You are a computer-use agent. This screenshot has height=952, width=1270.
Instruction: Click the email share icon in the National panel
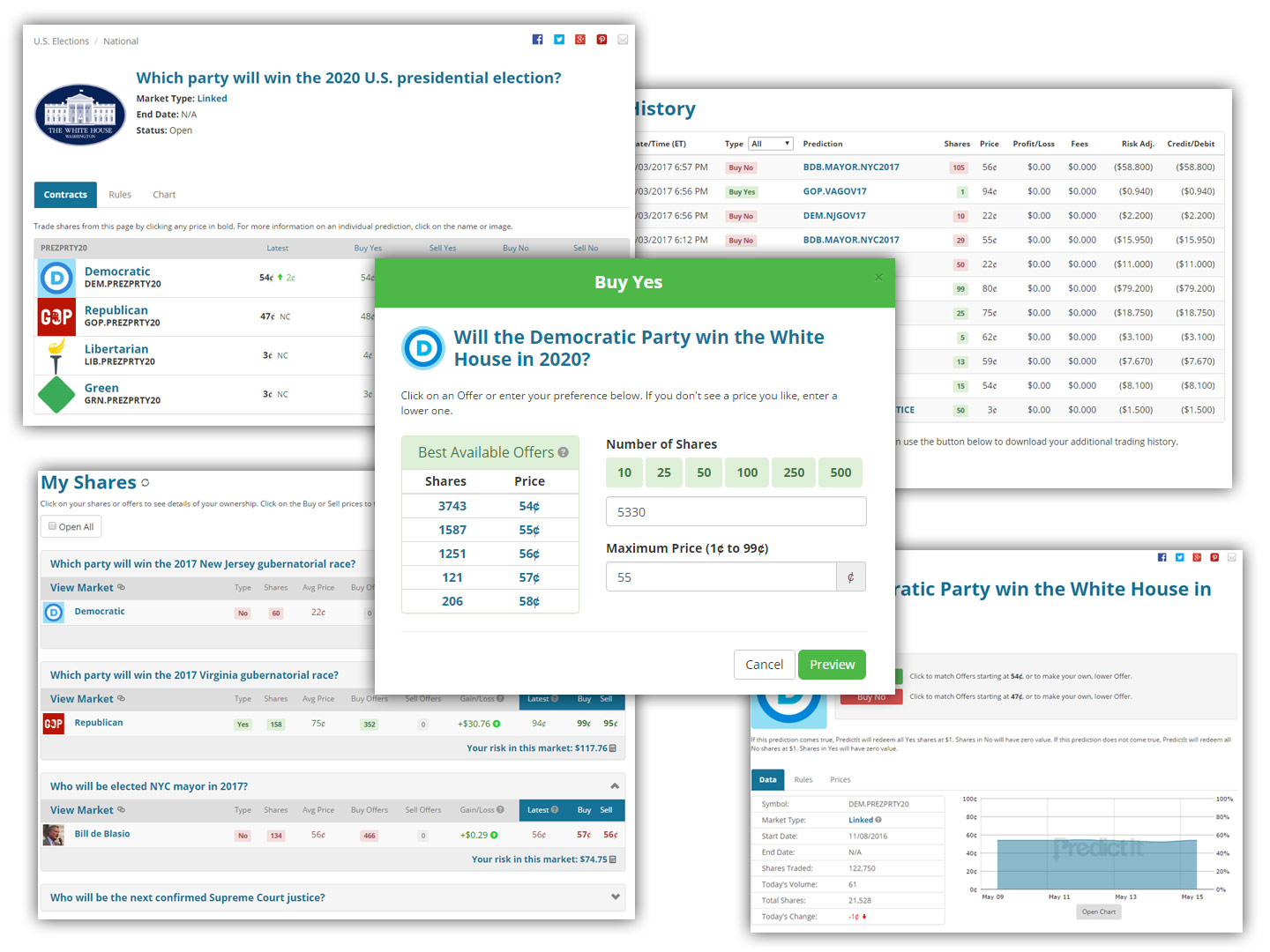point(623,40)
